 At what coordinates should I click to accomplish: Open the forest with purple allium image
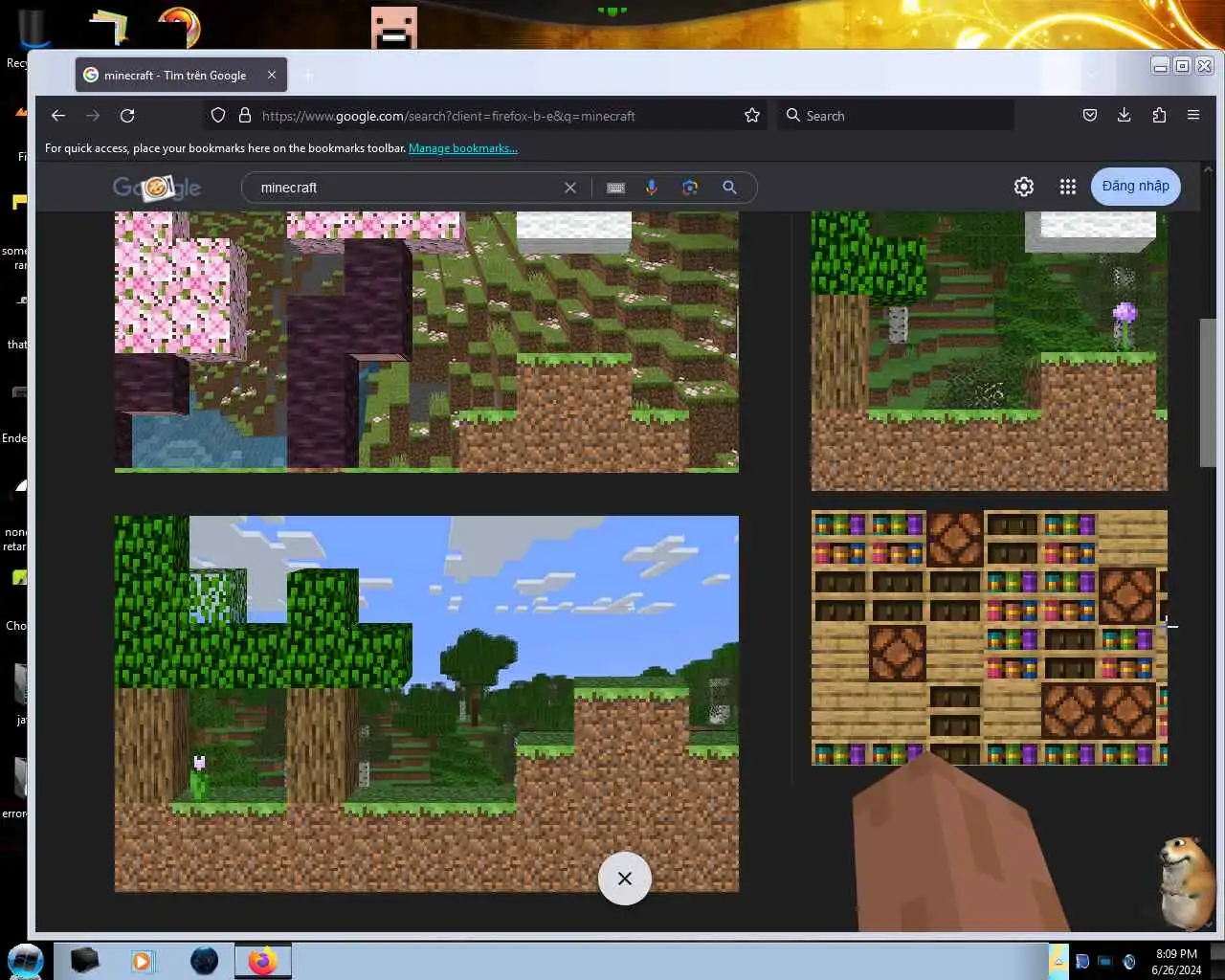pyautogui.click(x=990, y=351)
